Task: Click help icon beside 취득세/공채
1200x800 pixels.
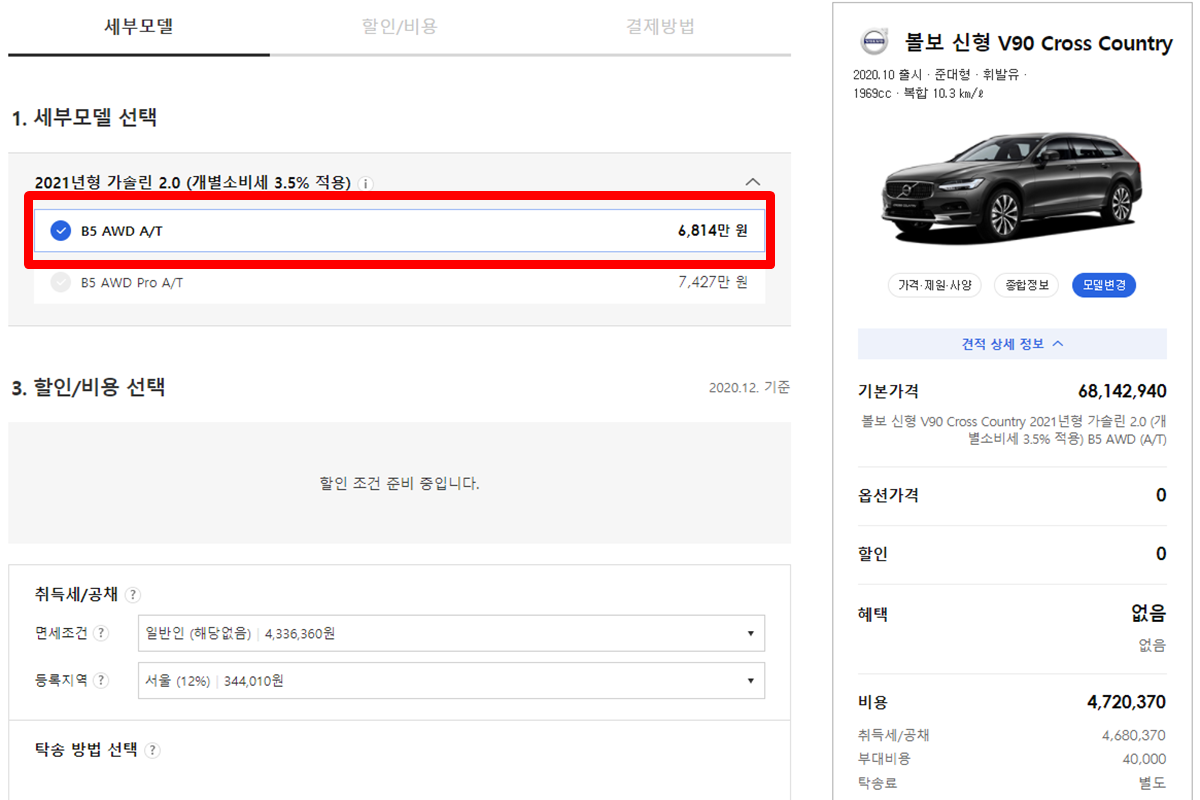Action: (x=133, y=595)
